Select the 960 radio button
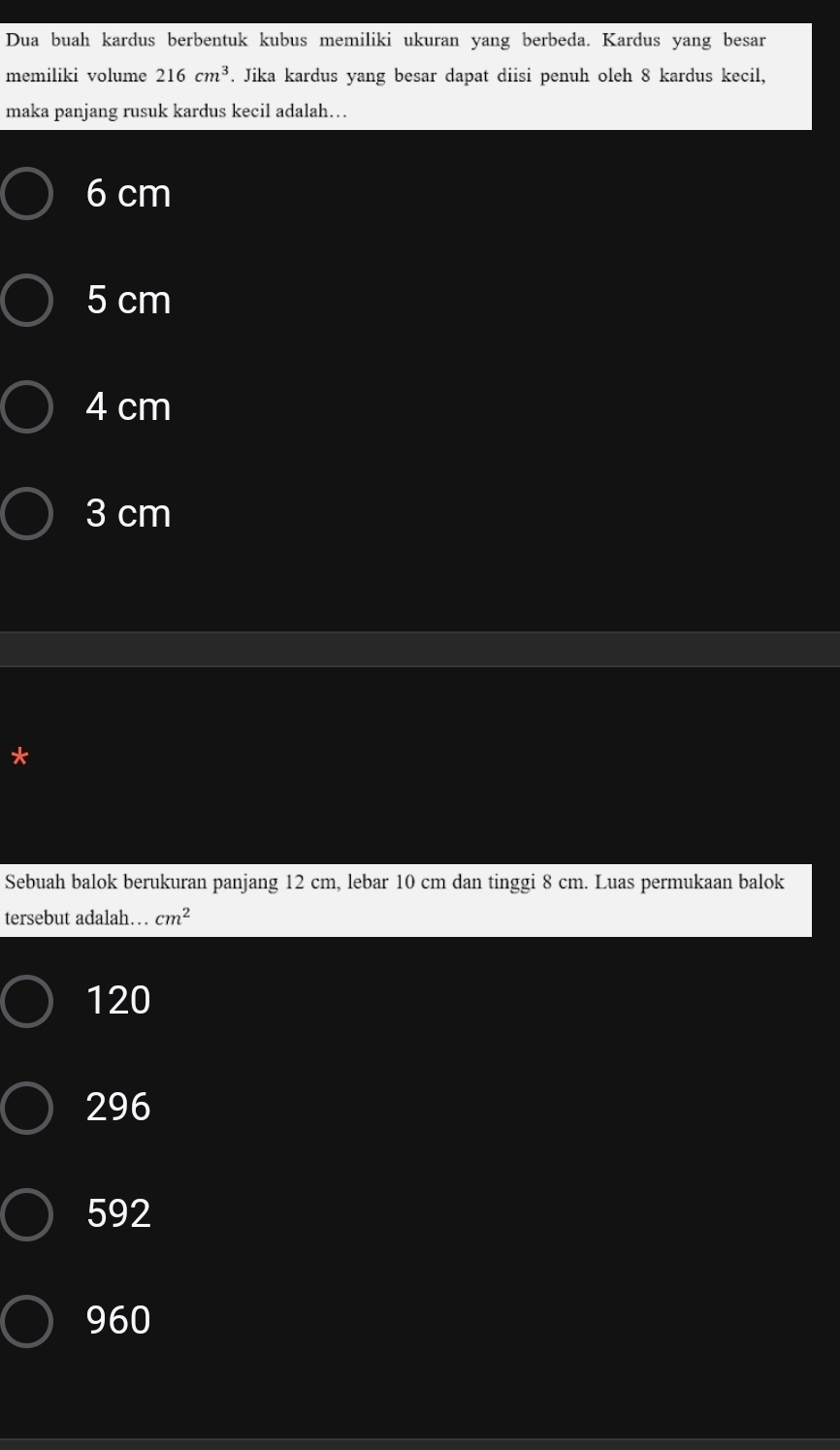Image resolution: width=840 pixels, height=1450 pixels. pos(25,1320)
